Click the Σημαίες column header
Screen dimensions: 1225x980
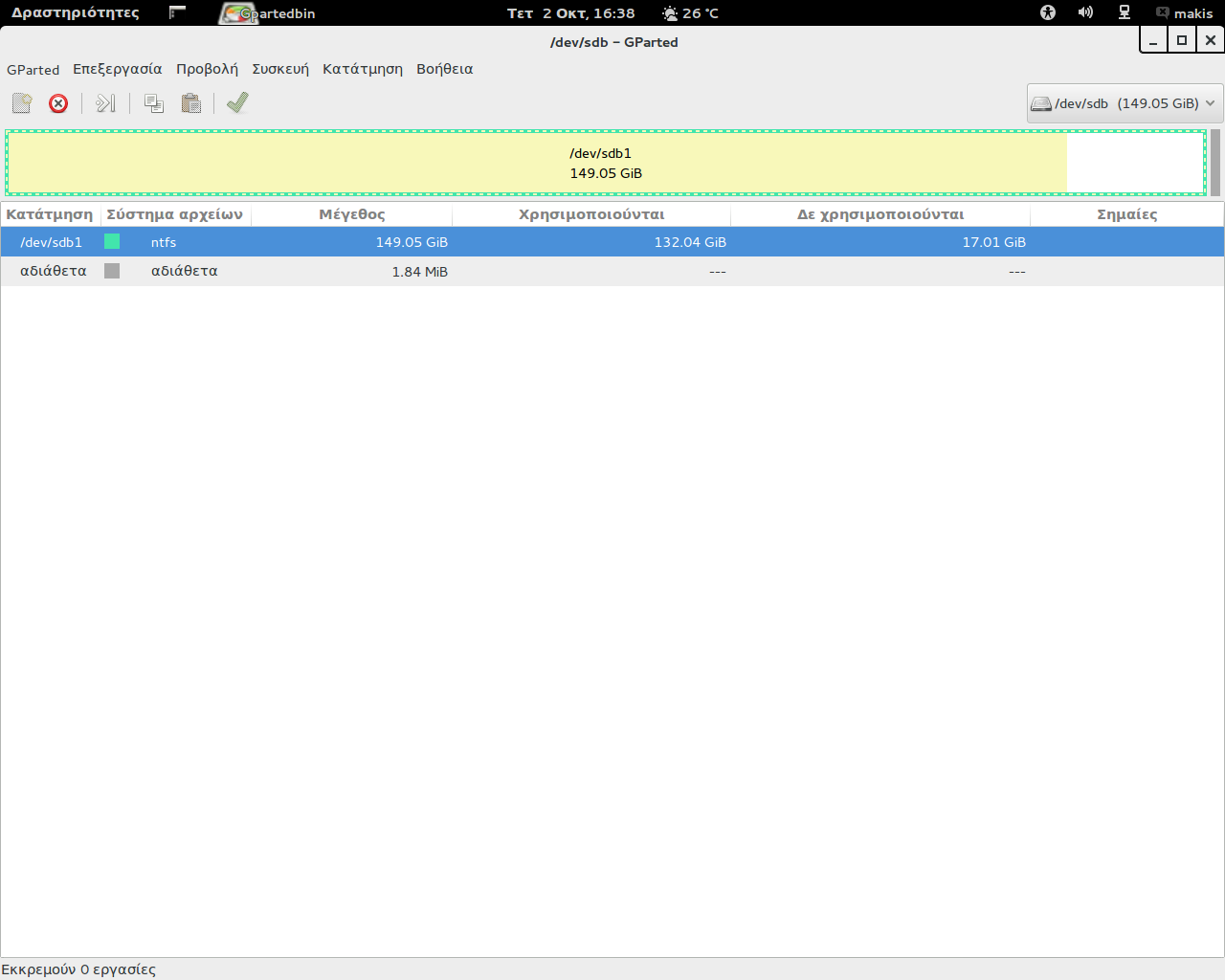(x=1127, y=214)
